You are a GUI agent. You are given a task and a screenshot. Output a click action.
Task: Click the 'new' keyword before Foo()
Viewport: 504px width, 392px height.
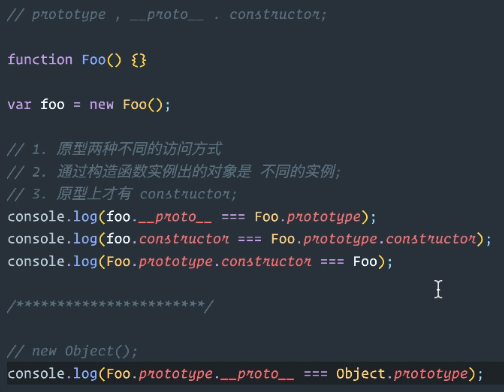coord(102,105)
